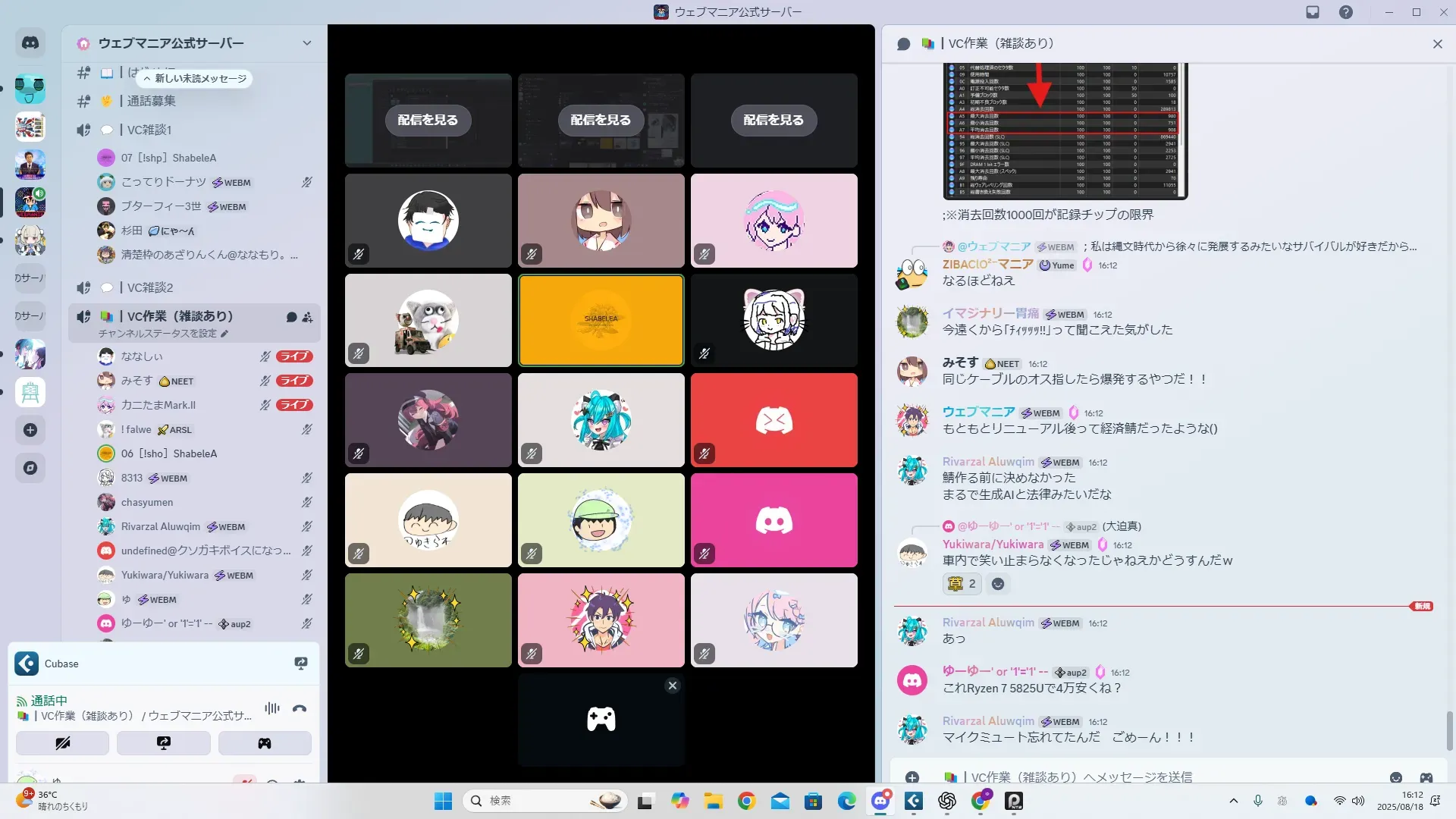The height and width of the screenshot is (819, 1456).
Task: Open emoji picker in message box
Action: (x=1395, y=777)
